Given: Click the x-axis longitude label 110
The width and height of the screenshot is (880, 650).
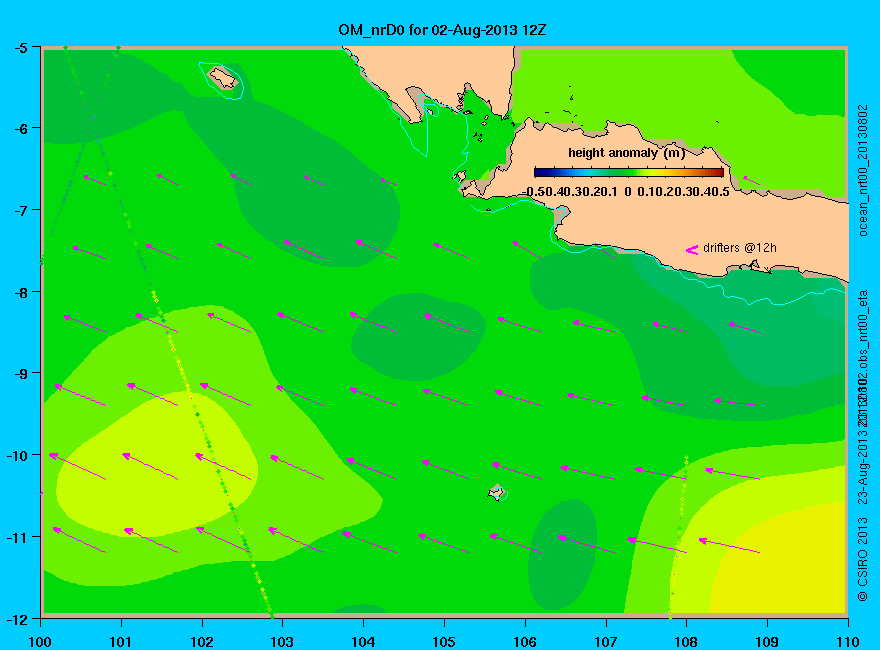Looking at the screenshot, I should click(x=847, y=641).
